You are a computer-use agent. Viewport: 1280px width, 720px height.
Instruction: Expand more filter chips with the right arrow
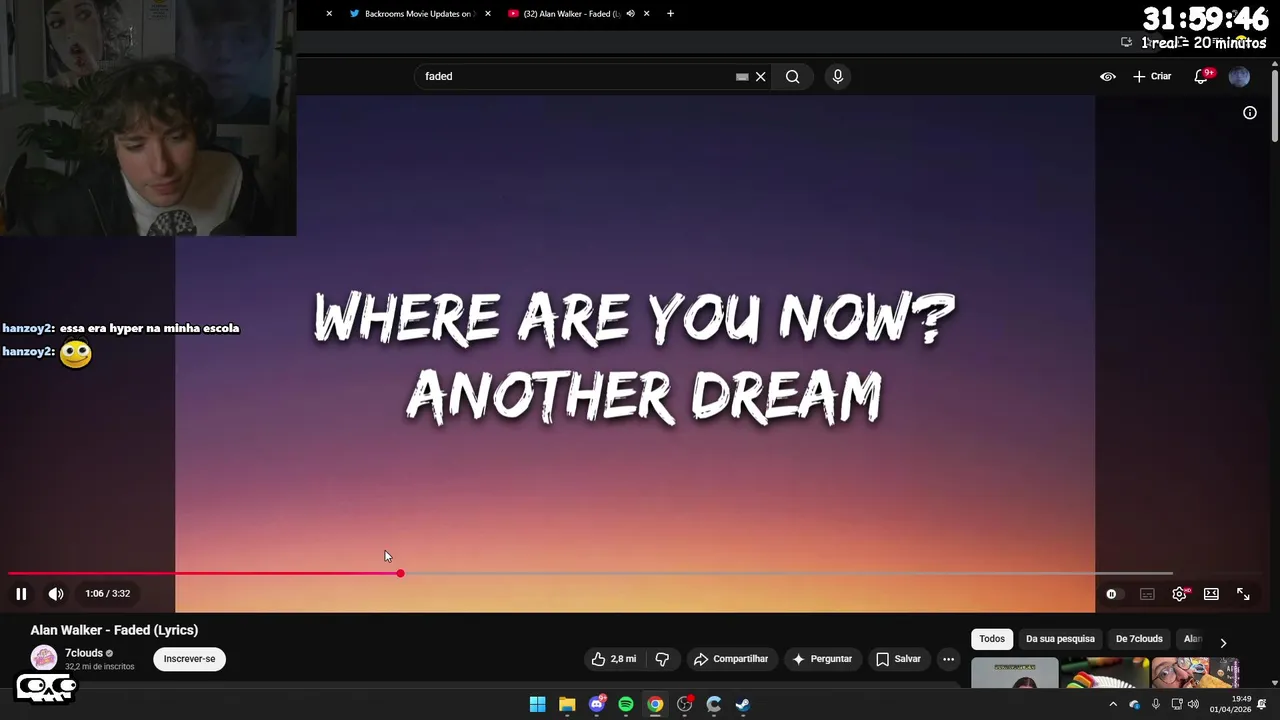click(x=1223, y=643)
